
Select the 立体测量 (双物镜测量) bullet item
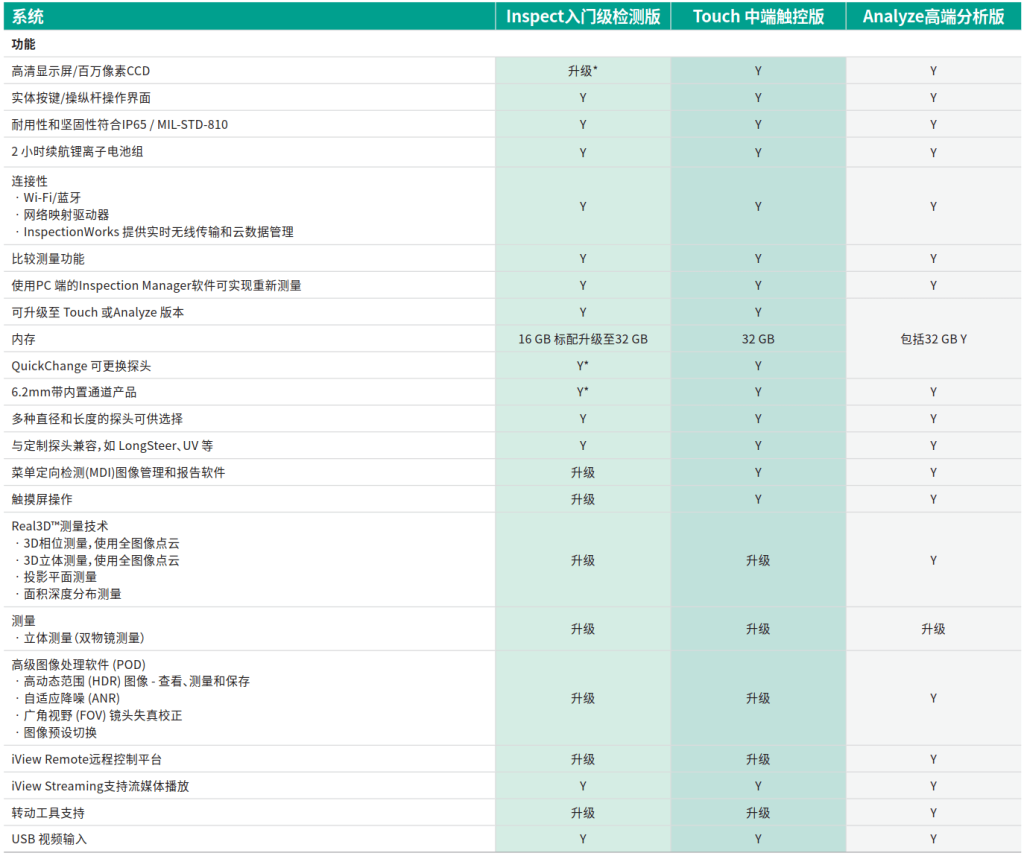84,638
